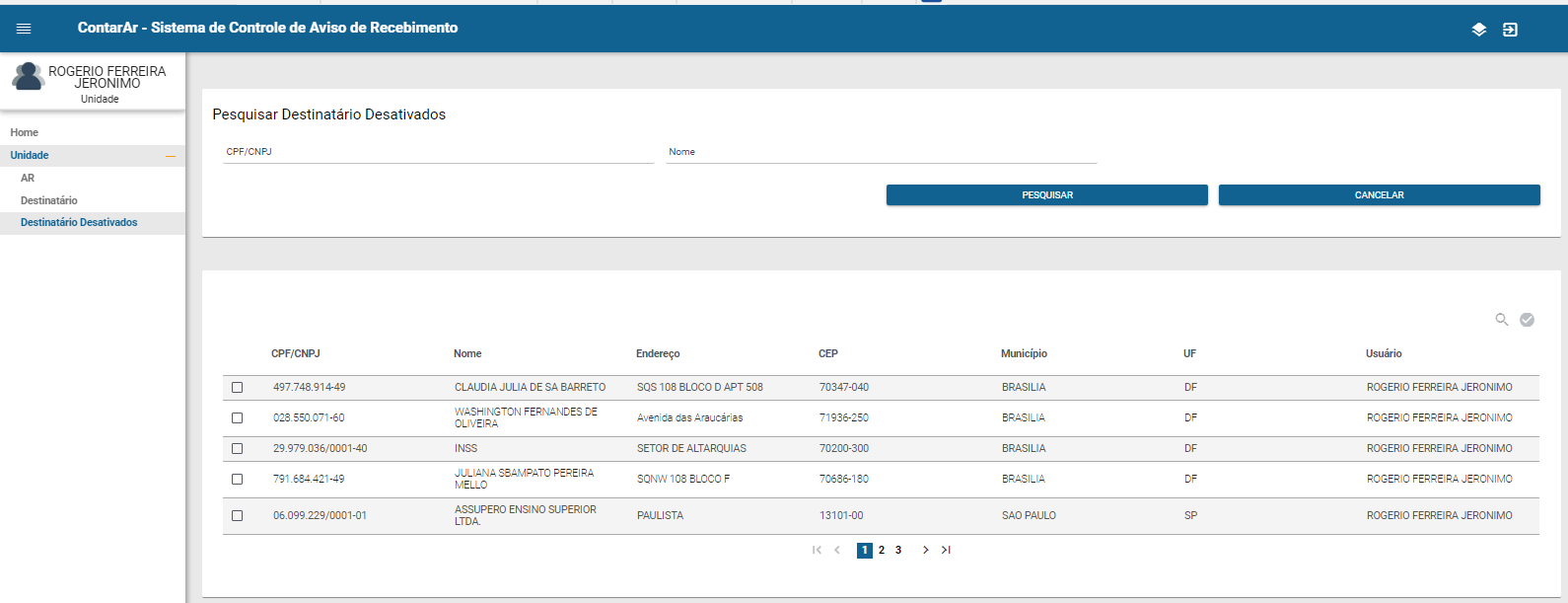
Task: Focus the Nome input field
Action: click(882, 153)
